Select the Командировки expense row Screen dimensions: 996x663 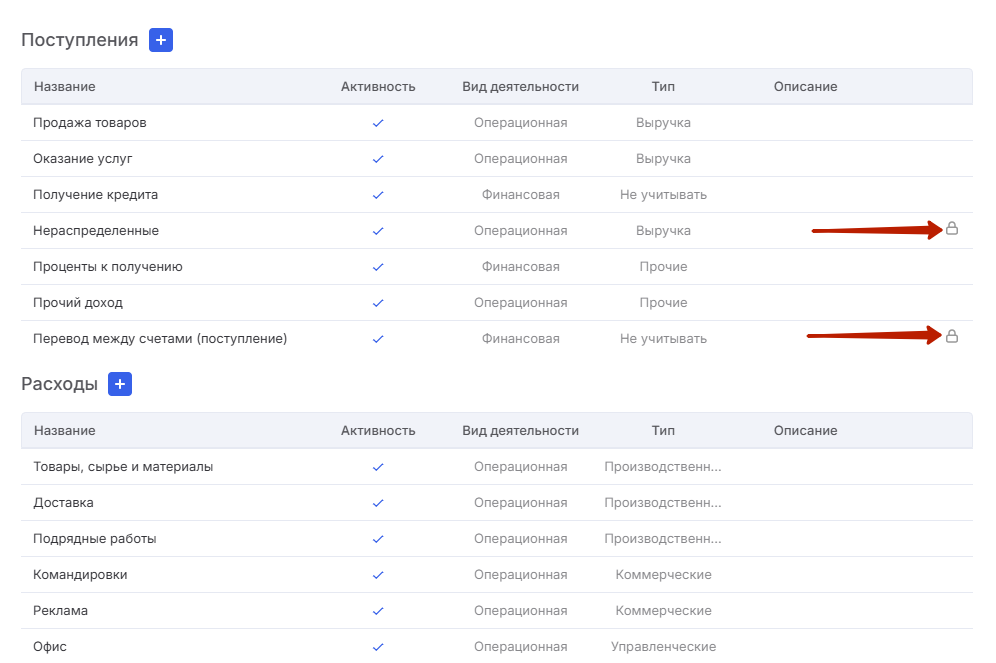pyautogui.click(x=497, y=575)
